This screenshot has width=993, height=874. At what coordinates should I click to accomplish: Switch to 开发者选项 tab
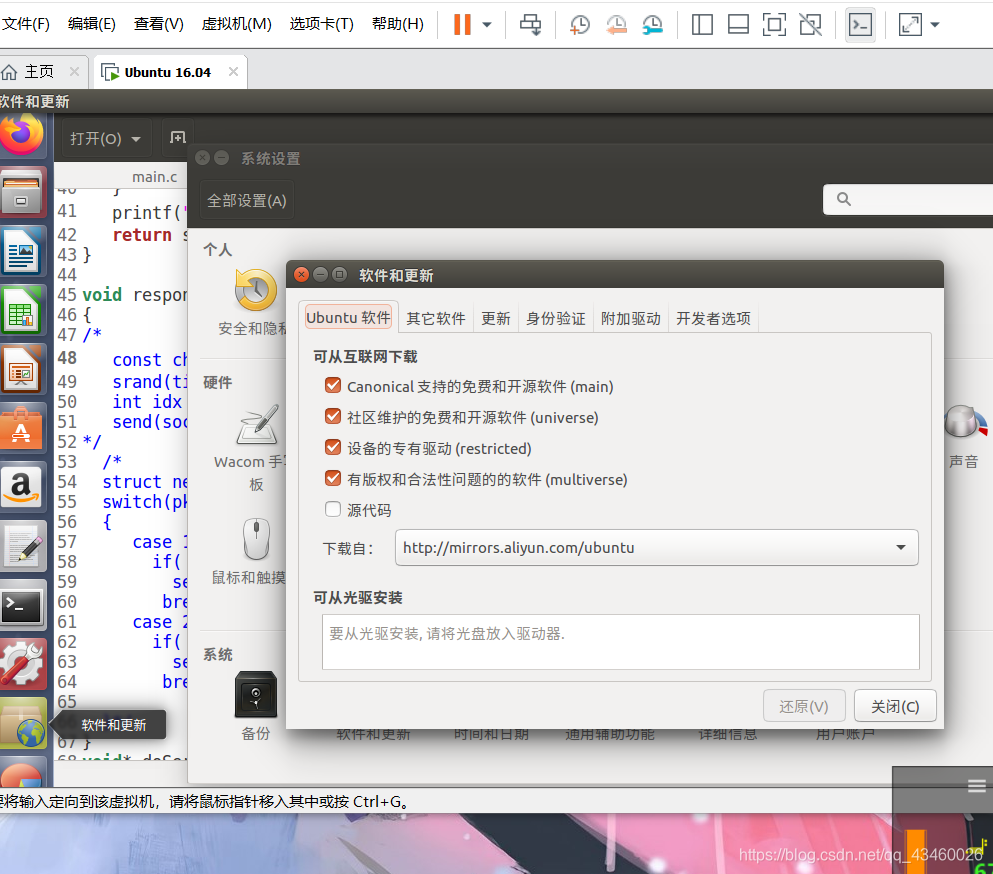tap(713, 318)
